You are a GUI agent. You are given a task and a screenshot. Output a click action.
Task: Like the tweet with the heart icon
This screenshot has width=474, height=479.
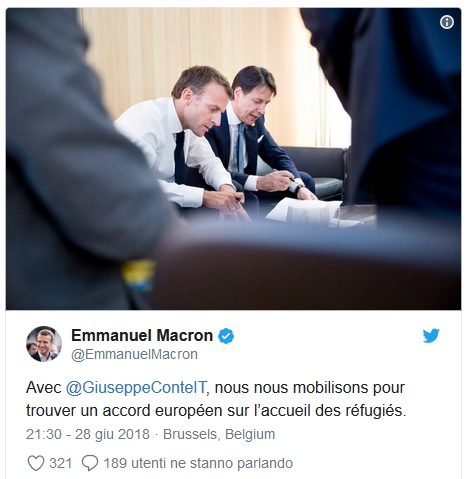[x=35, y=463]
